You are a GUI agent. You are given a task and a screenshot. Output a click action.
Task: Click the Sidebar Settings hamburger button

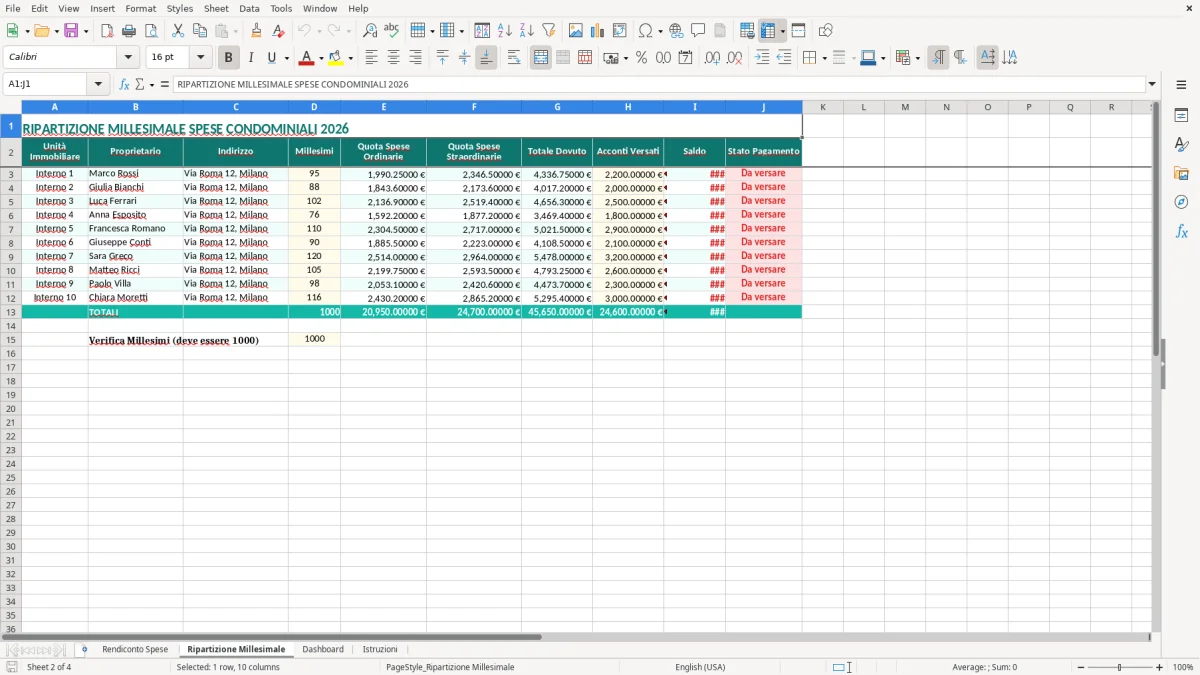(x=1181, y=84)
